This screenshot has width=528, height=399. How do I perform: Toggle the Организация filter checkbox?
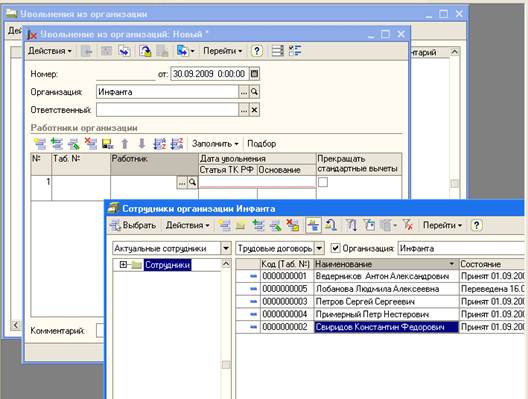coord(335,248)
